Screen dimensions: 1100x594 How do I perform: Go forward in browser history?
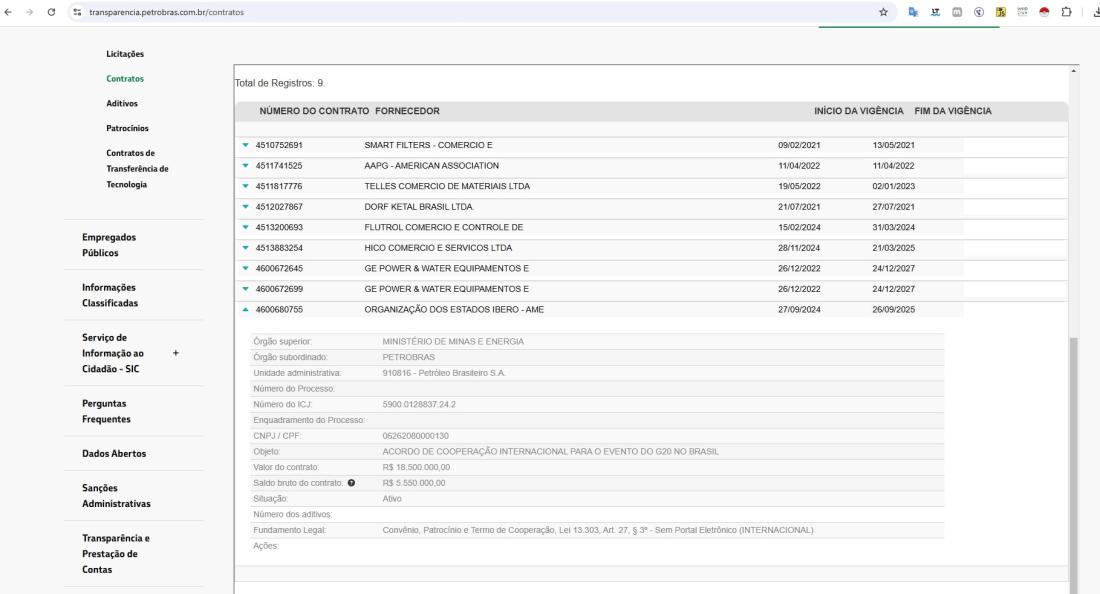tap(29, 12)
